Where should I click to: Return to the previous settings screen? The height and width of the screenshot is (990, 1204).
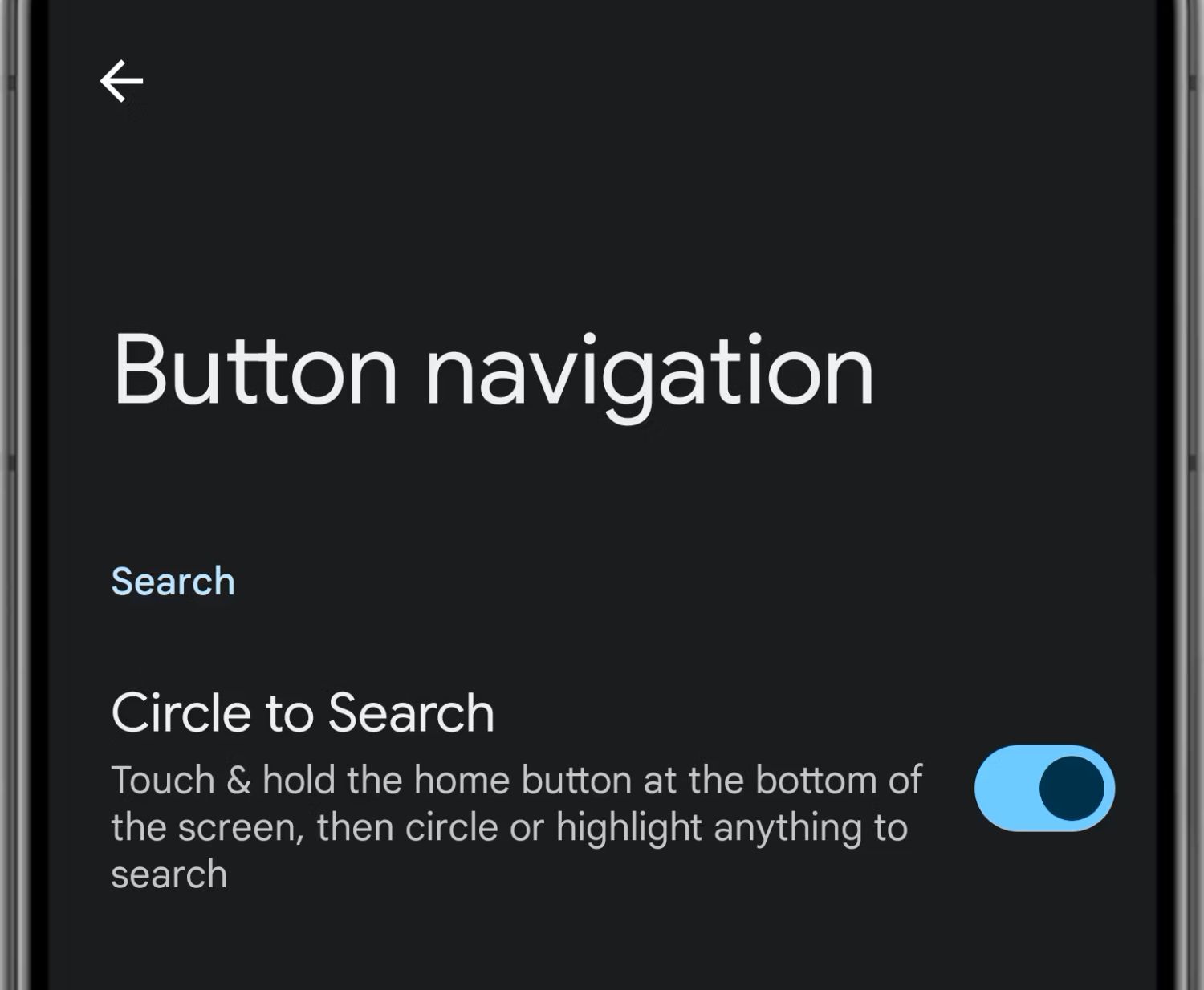coord(121,81)
